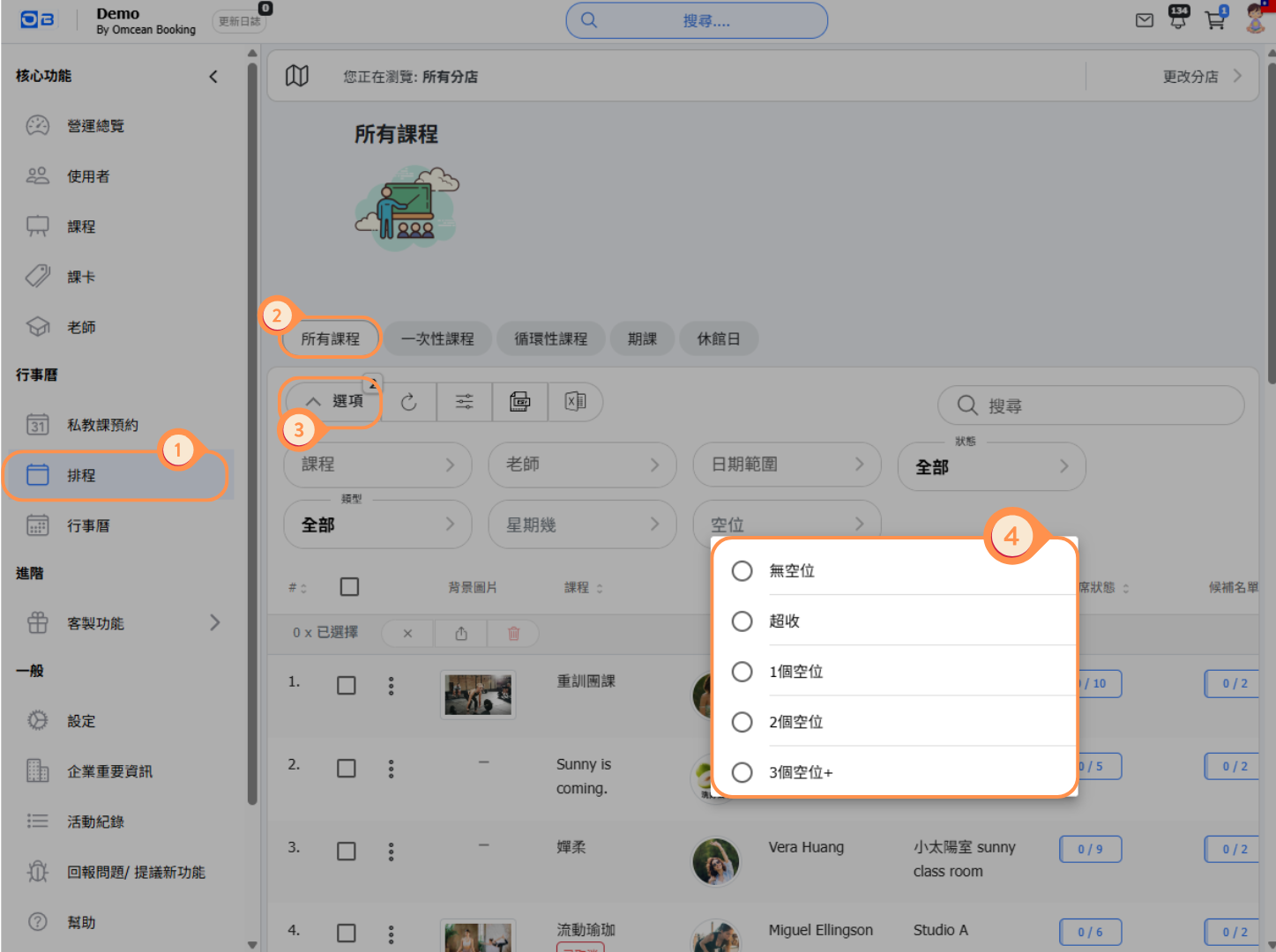Switch to the 休館日 tab
The image size is (1276, 952).
pos(718,338)
